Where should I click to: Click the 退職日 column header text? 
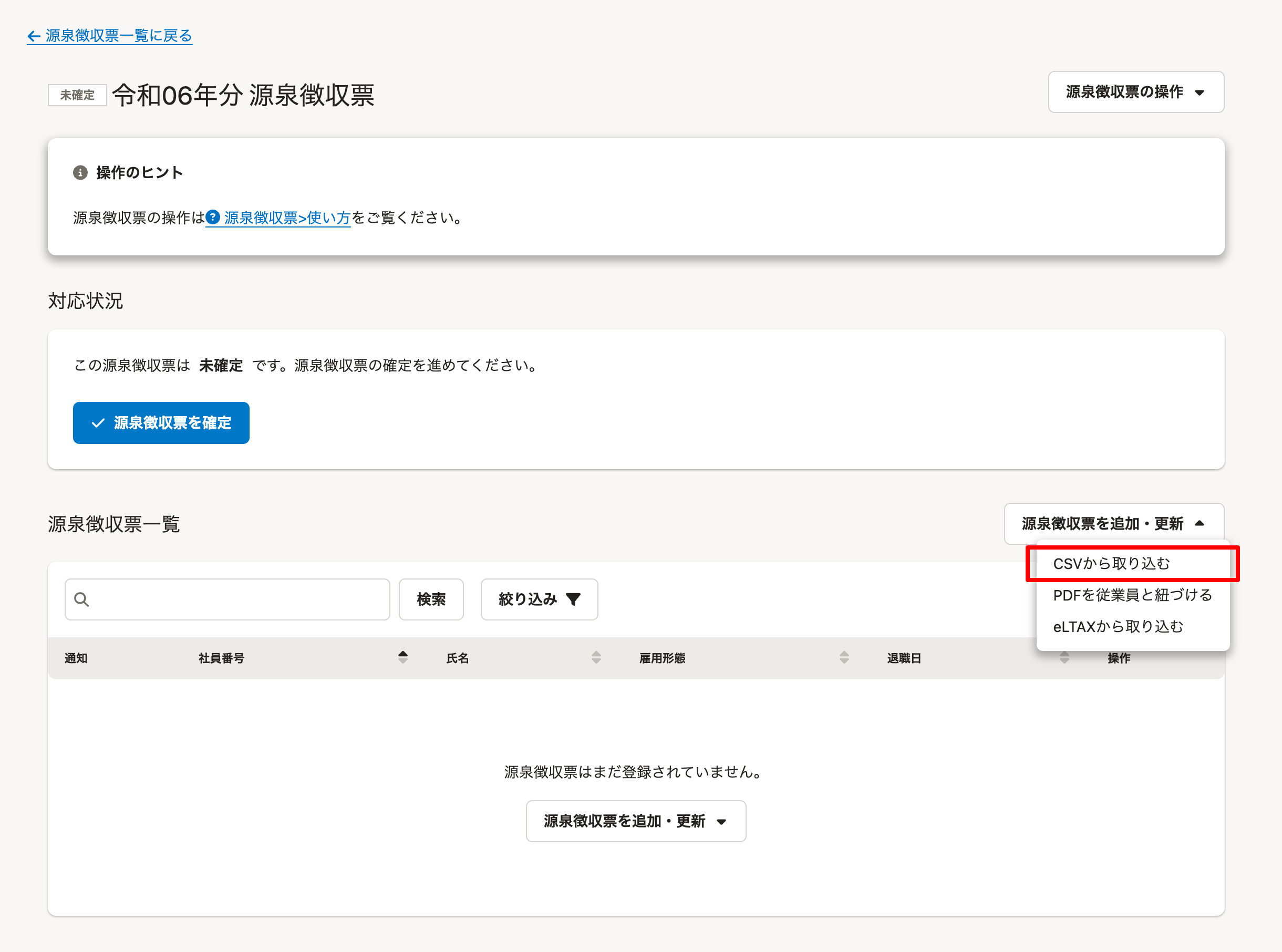coord(904,658)
